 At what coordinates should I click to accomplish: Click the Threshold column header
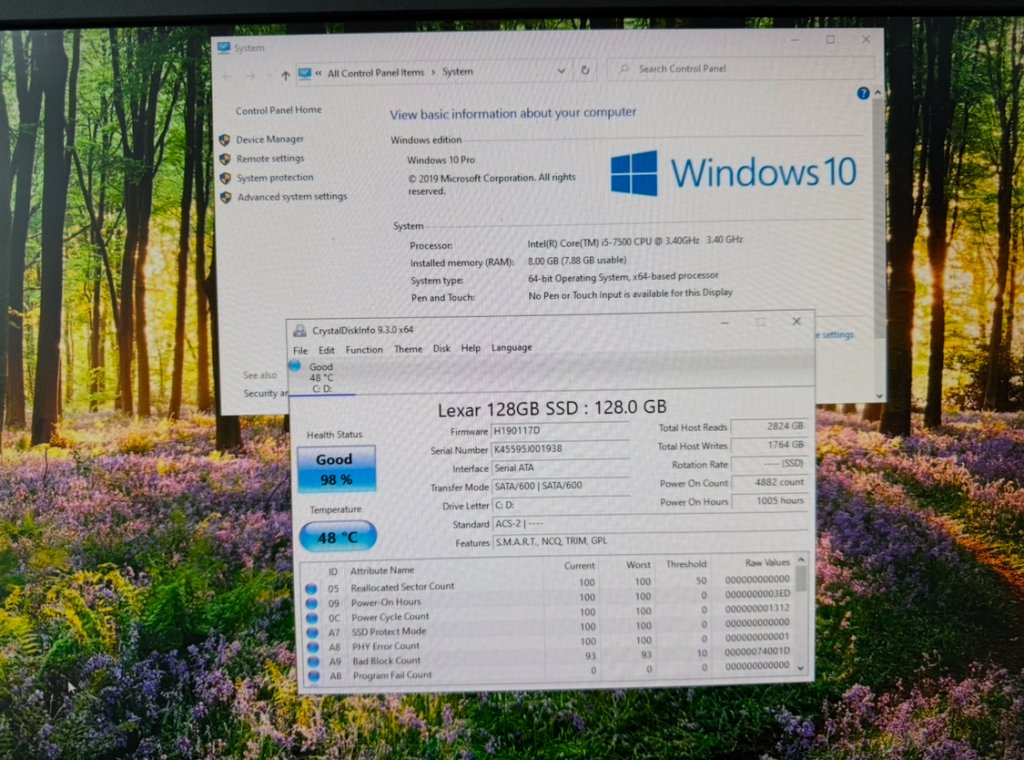point(686,564)
